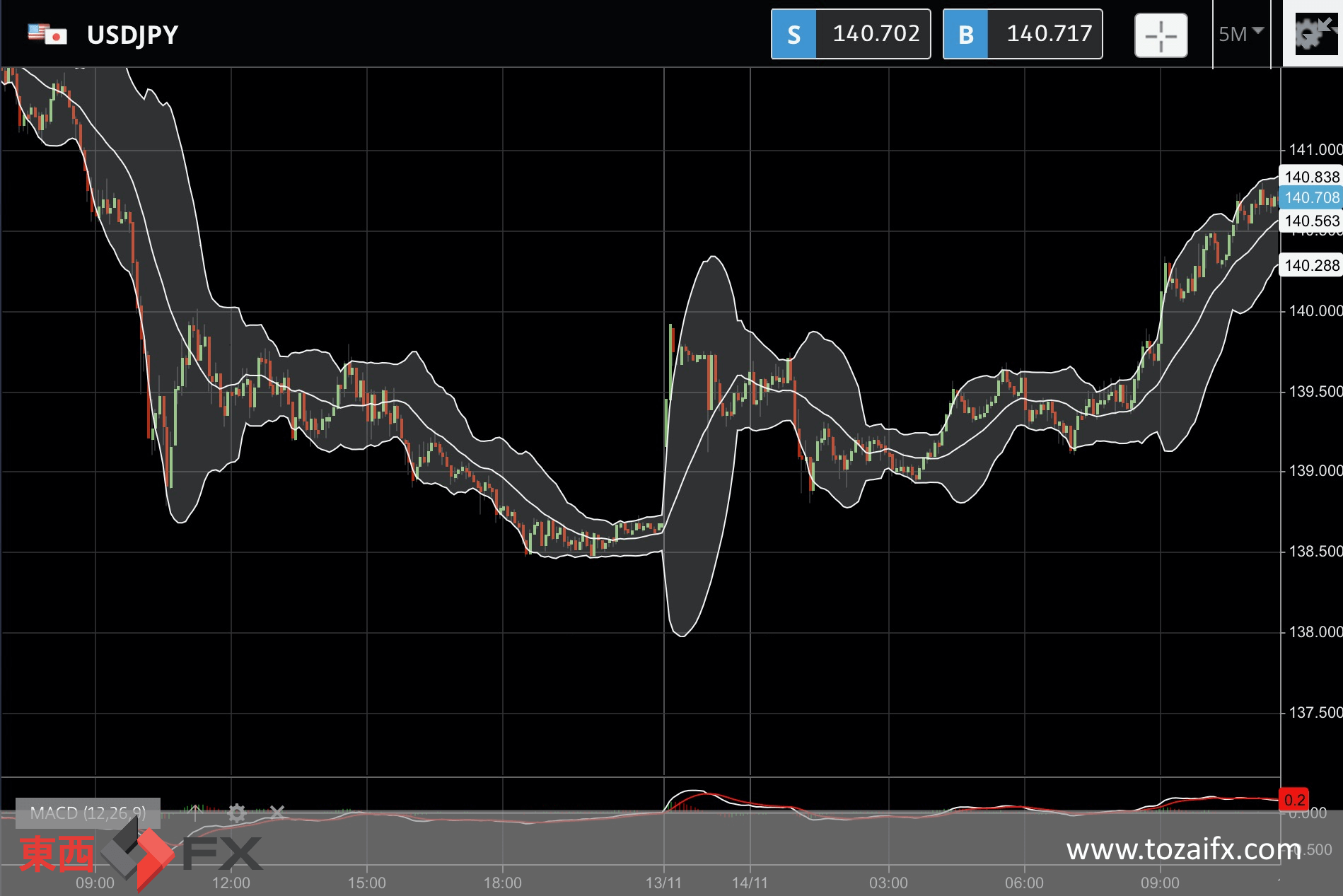Open the www.tozaifx.com link
The height and width of the screenshot is (896, 1343).
point(1182,849)
